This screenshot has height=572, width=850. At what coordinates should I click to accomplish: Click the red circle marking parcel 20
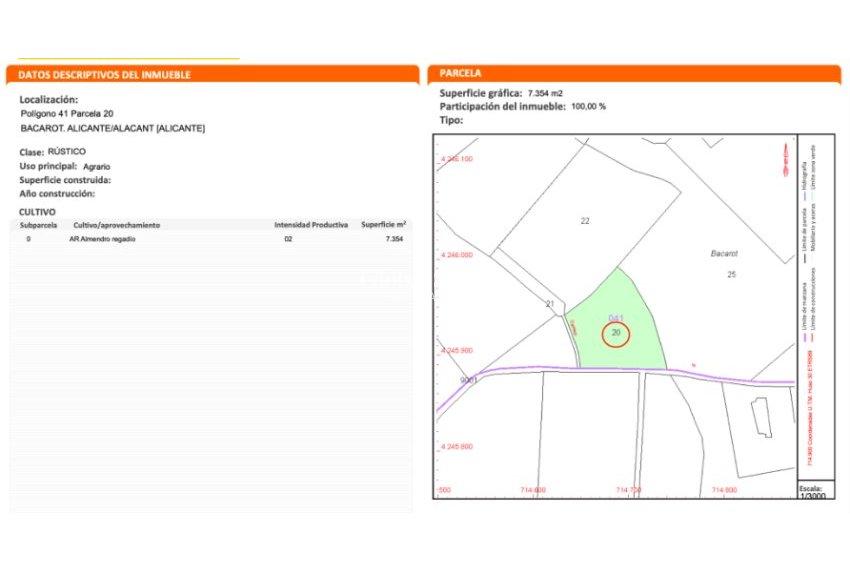[x=617, y=333]
